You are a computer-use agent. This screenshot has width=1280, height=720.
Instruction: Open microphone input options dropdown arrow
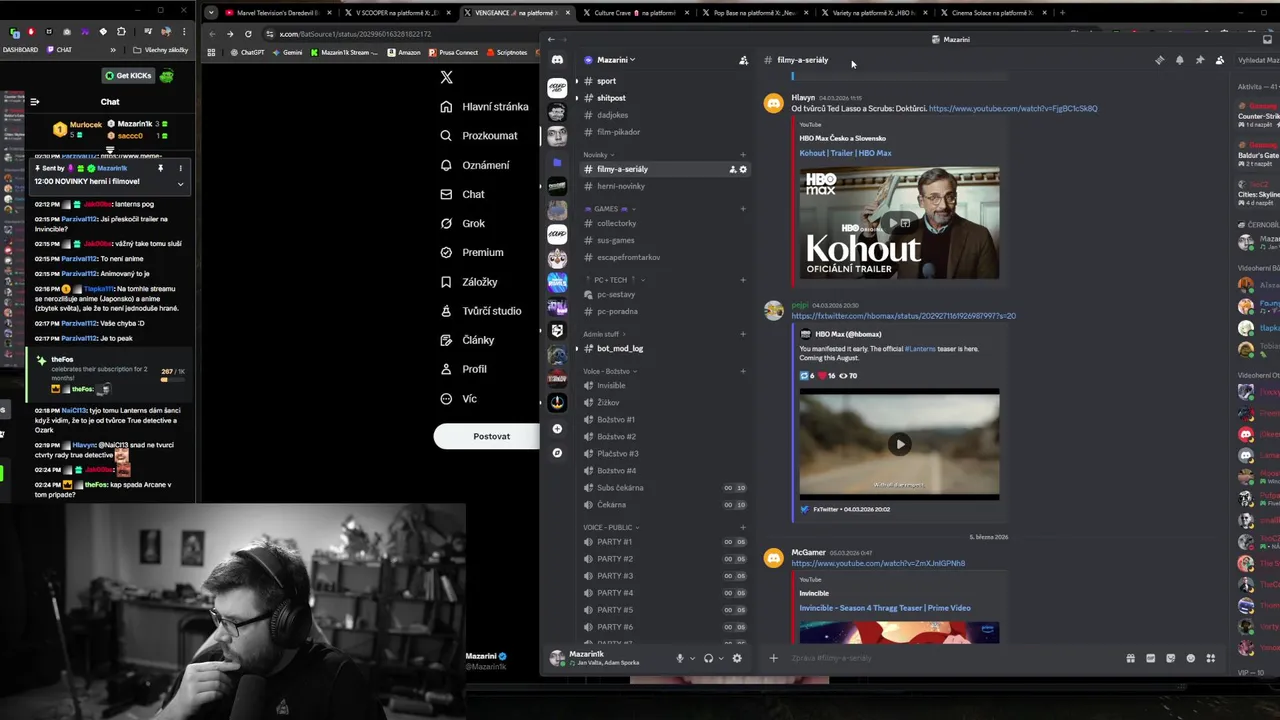coord(691,658)
